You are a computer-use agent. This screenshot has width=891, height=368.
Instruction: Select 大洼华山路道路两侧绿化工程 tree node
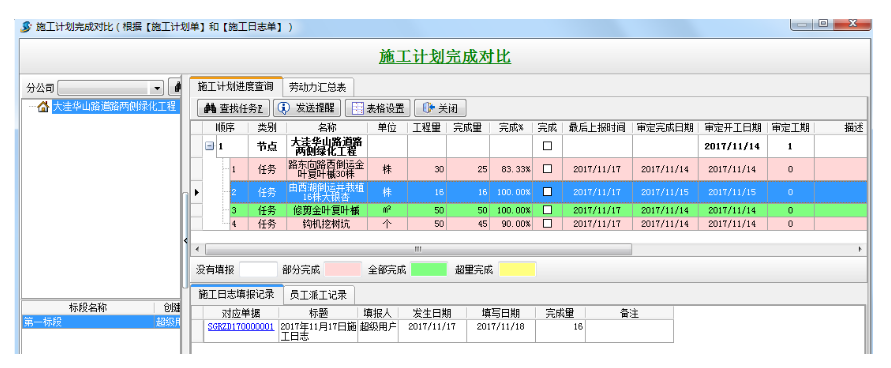114,106
